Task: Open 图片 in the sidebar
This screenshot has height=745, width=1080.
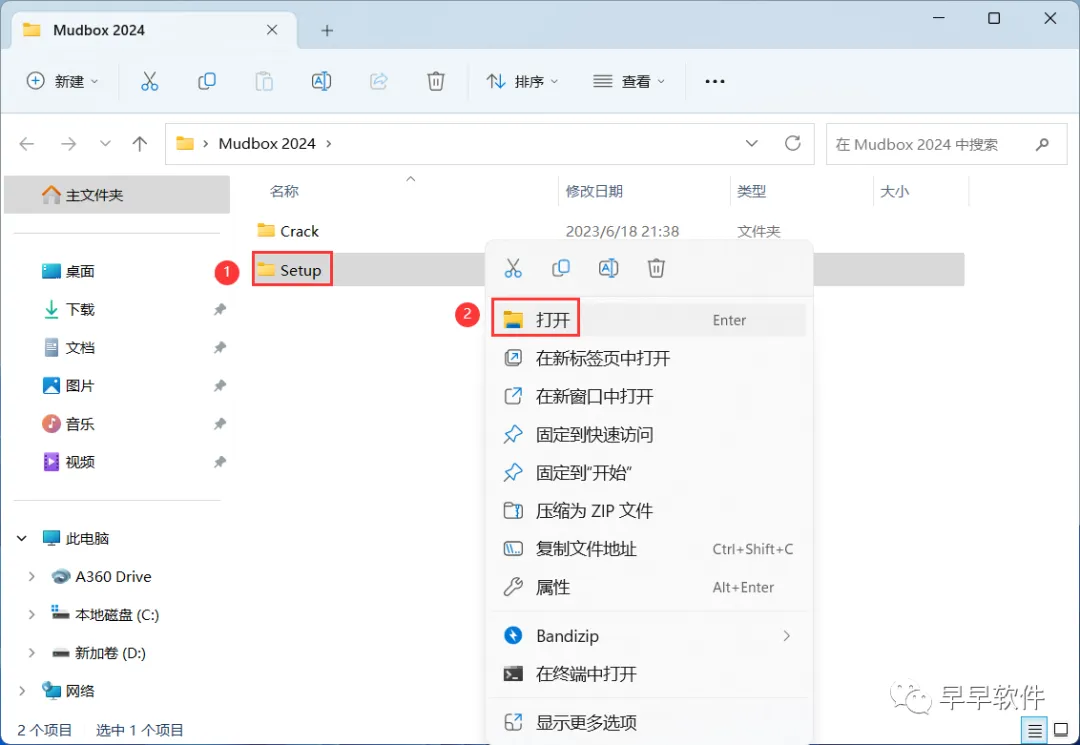Action: (68, 386)
